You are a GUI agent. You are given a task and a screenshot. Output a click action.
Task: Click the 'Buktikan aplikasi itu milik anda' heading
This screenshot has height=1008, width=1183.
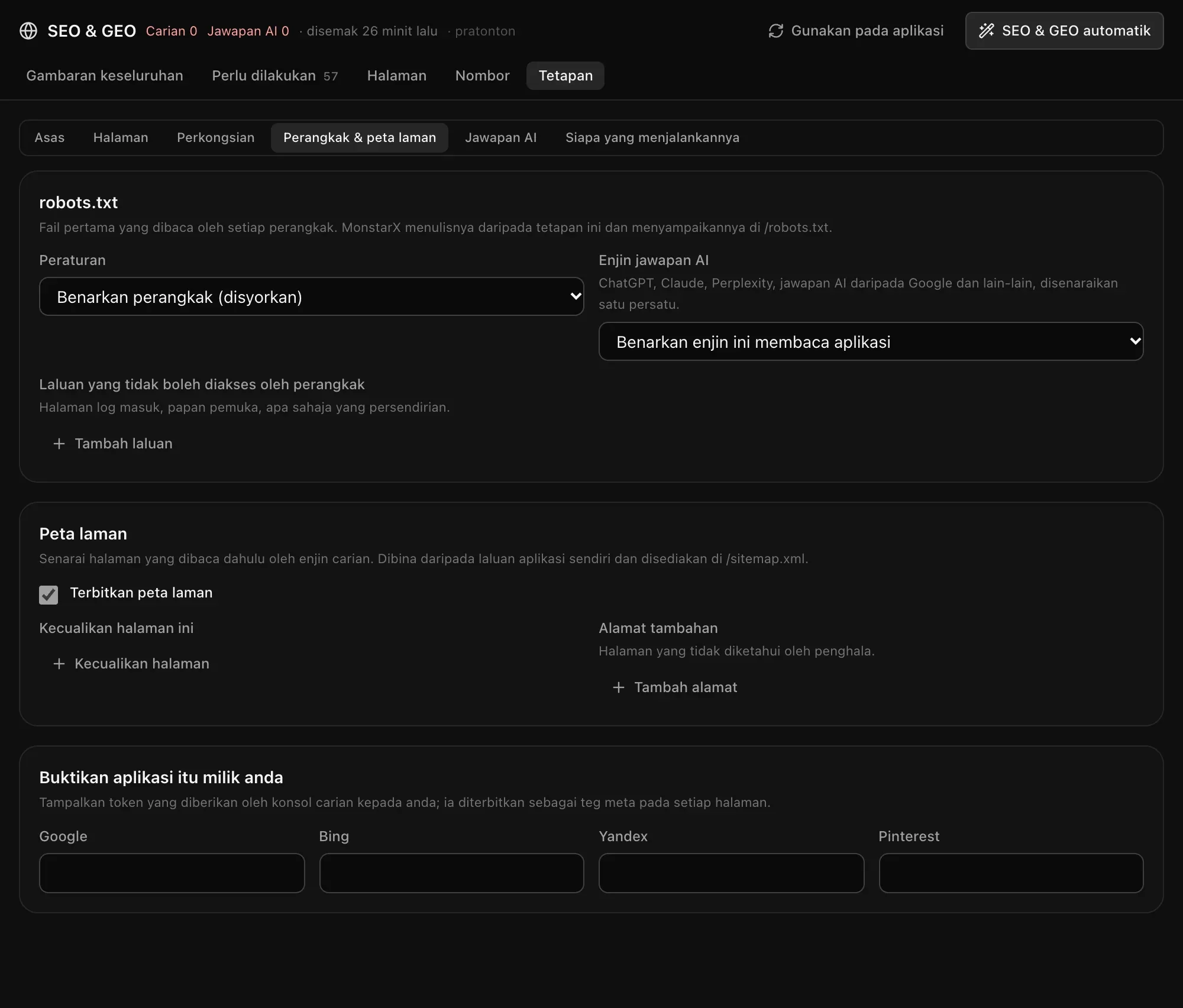click(x=161, y=777)
